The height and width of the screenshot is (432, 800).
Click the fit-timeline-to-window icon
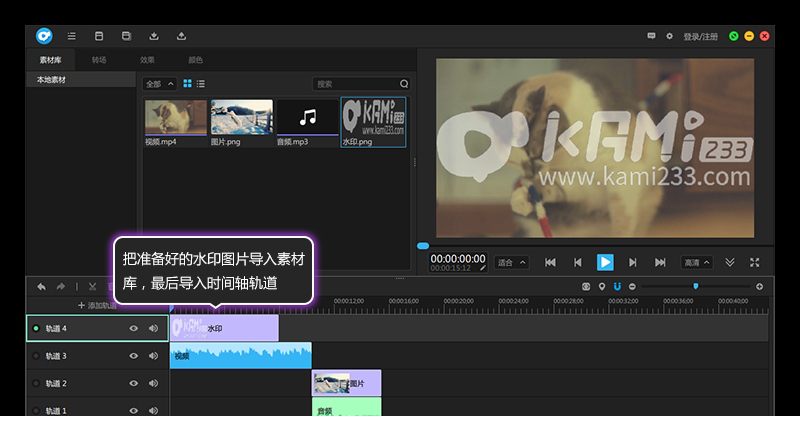(586, 287)
